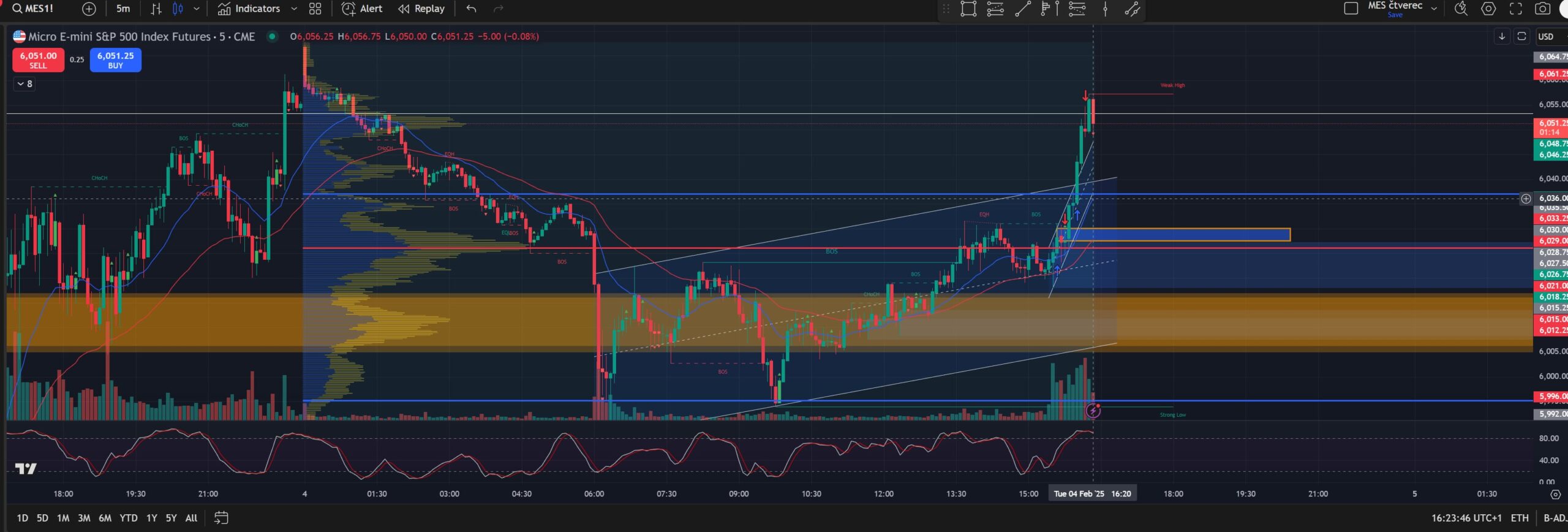Image resolution: width=1568 pixels, height=532 pixels.
Task: Undo the last chart action
Action: tap(471, 9)
